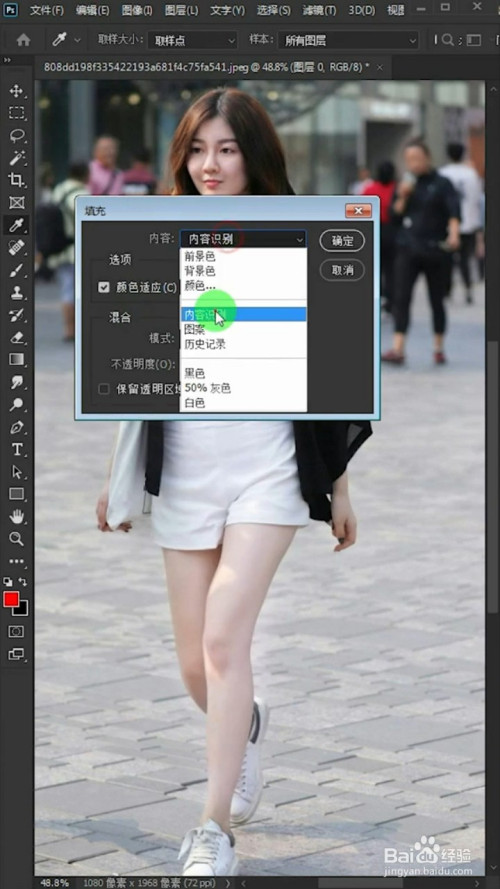Open the 文字(Y) menu
This screenshot has width=500, height=889.
tap(227, 10)
